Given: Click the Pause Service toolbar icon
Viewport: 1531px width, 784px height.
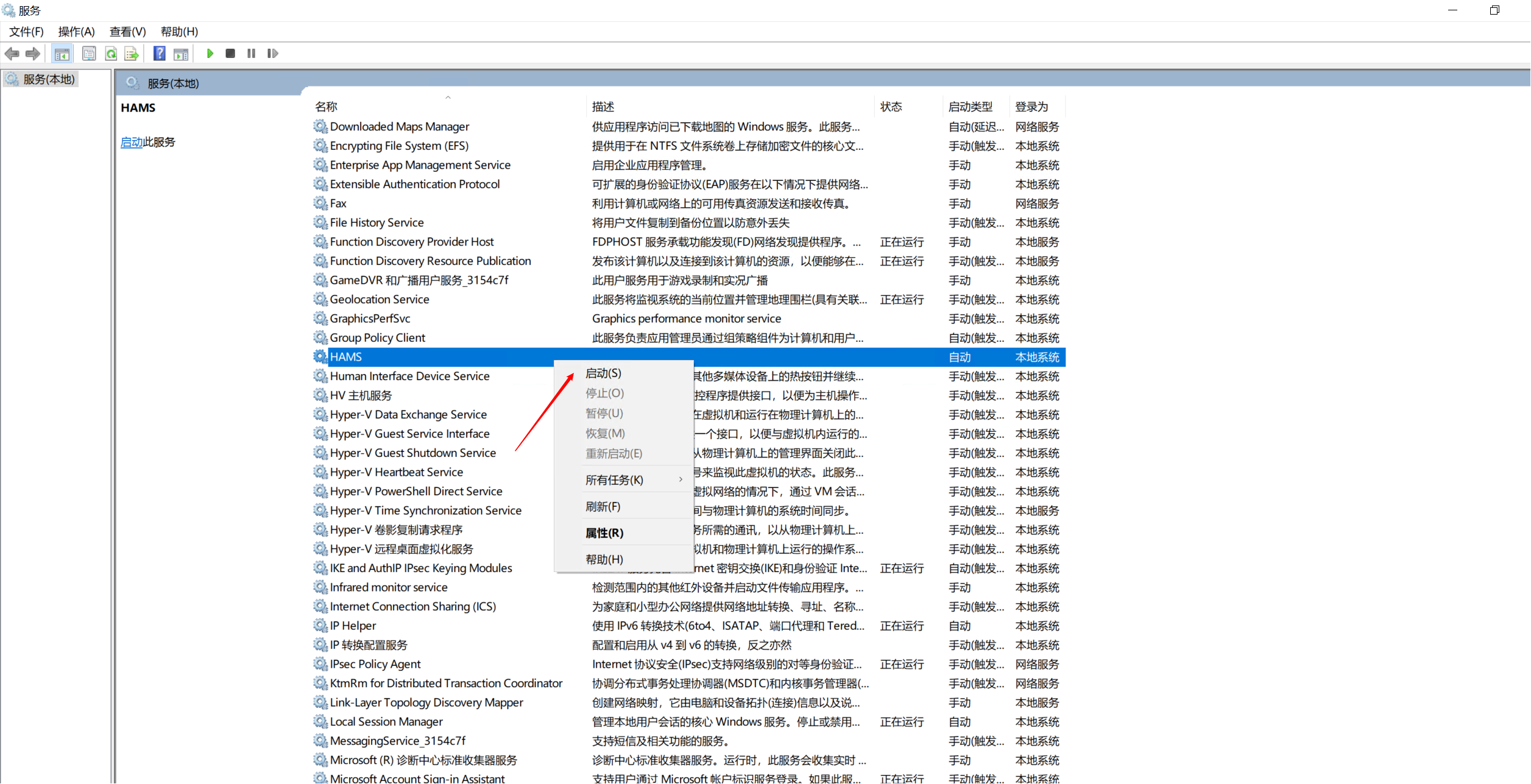Looking at the screenshot, I should [251, 54].
